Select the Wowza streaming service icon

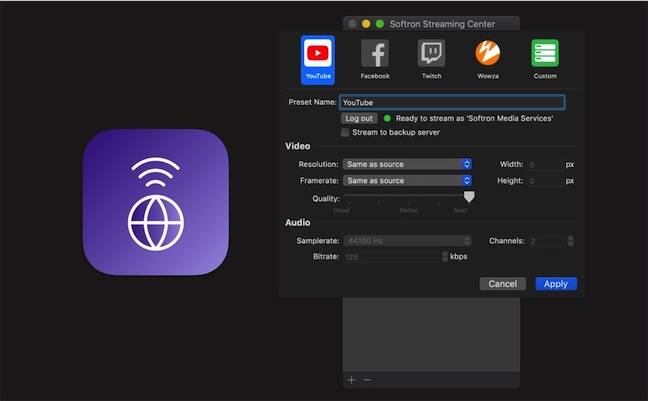pos(488,60)
